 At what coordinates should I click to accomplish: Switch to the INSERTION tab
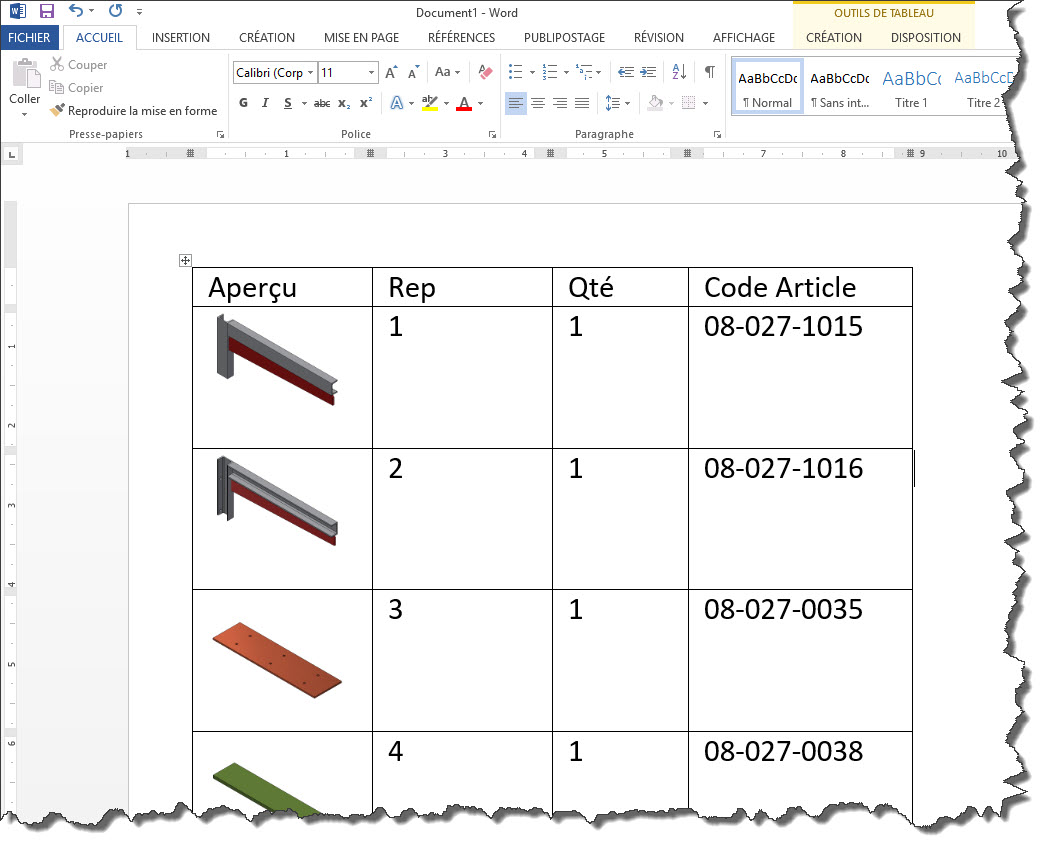tap(181, 38)
